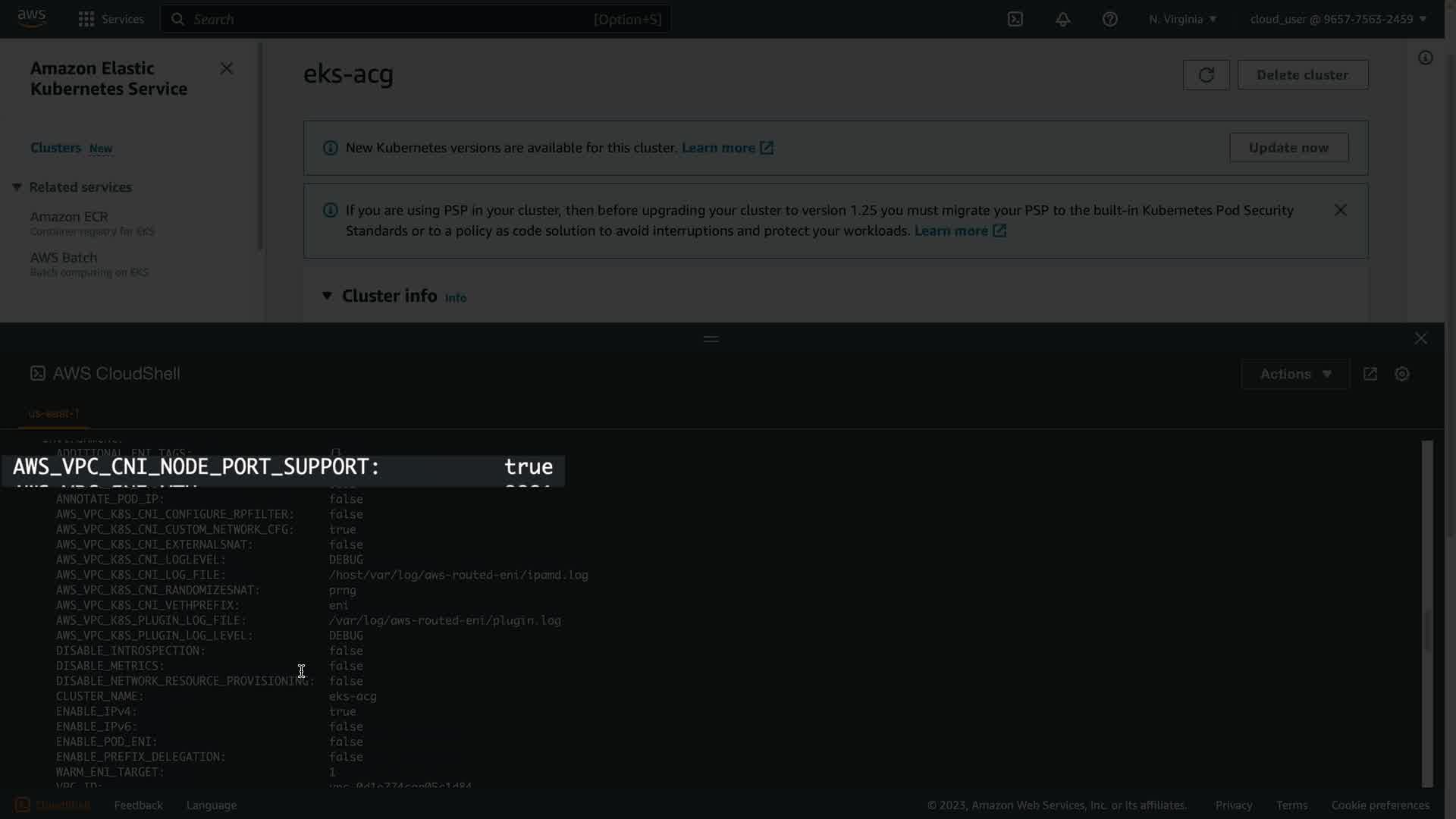Open CloudShell in a new browser tab

(x=1370, y=374)
